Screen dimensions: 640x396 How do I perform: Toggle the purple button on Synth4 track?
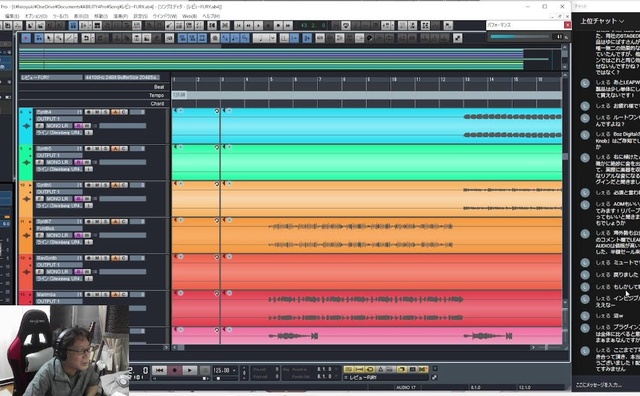coord(78,126)
